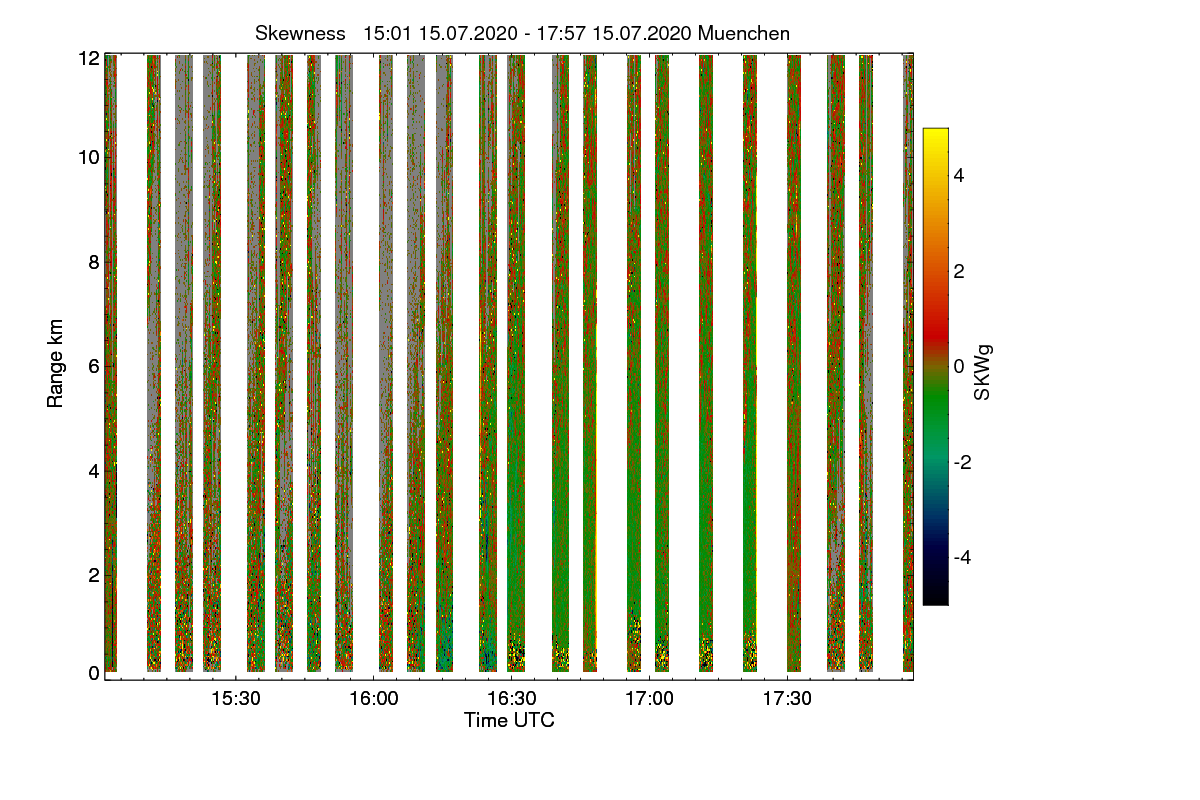Click the range axis tick label 0
The image size is (1200, 800).
coord(94,673)
